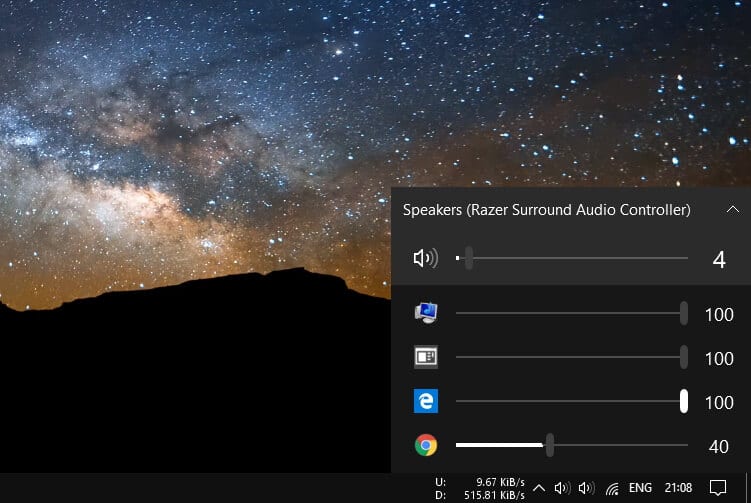Adjust the slider beside the second app icon
The image size is (751, 503).
pos(572,357)
